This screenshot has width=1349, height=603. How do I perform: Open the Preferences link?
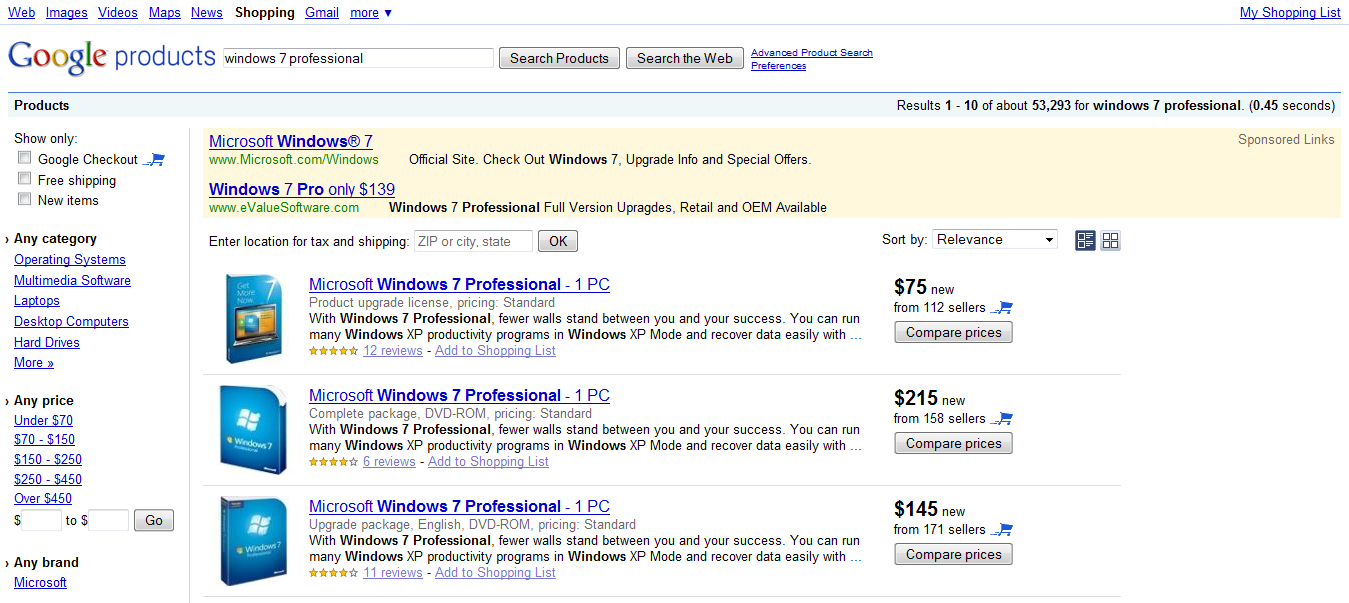point(778,66)
